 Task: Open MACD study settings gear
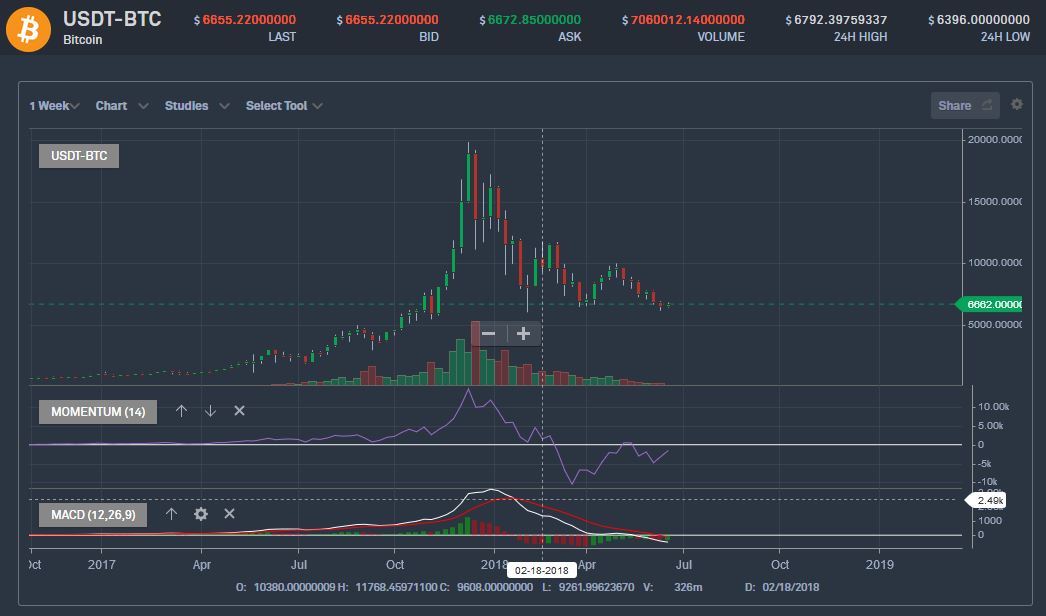(x=201, y=514)
